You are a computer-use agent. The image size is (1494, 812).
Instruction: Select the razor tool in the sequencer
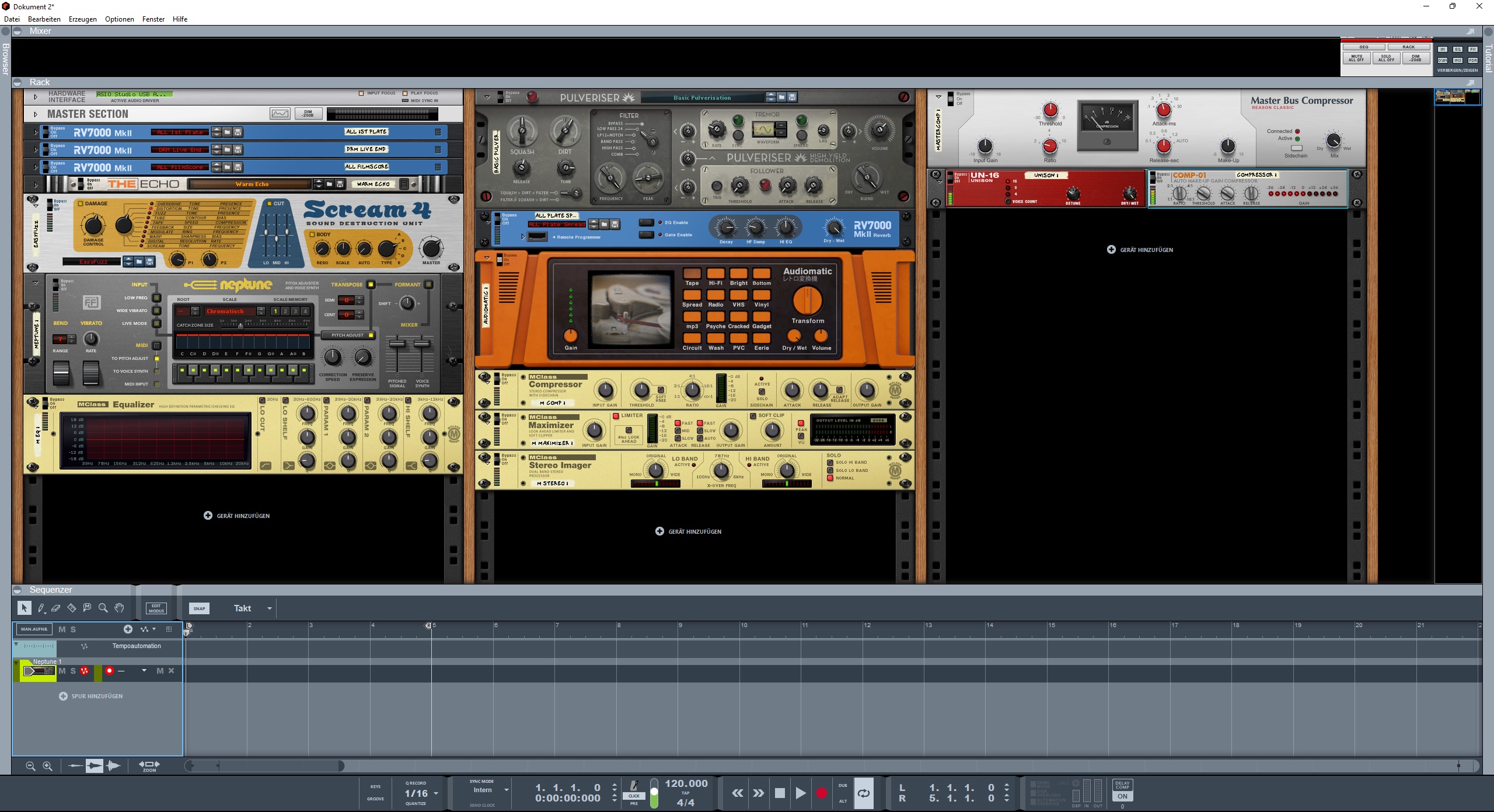point(72,608)
